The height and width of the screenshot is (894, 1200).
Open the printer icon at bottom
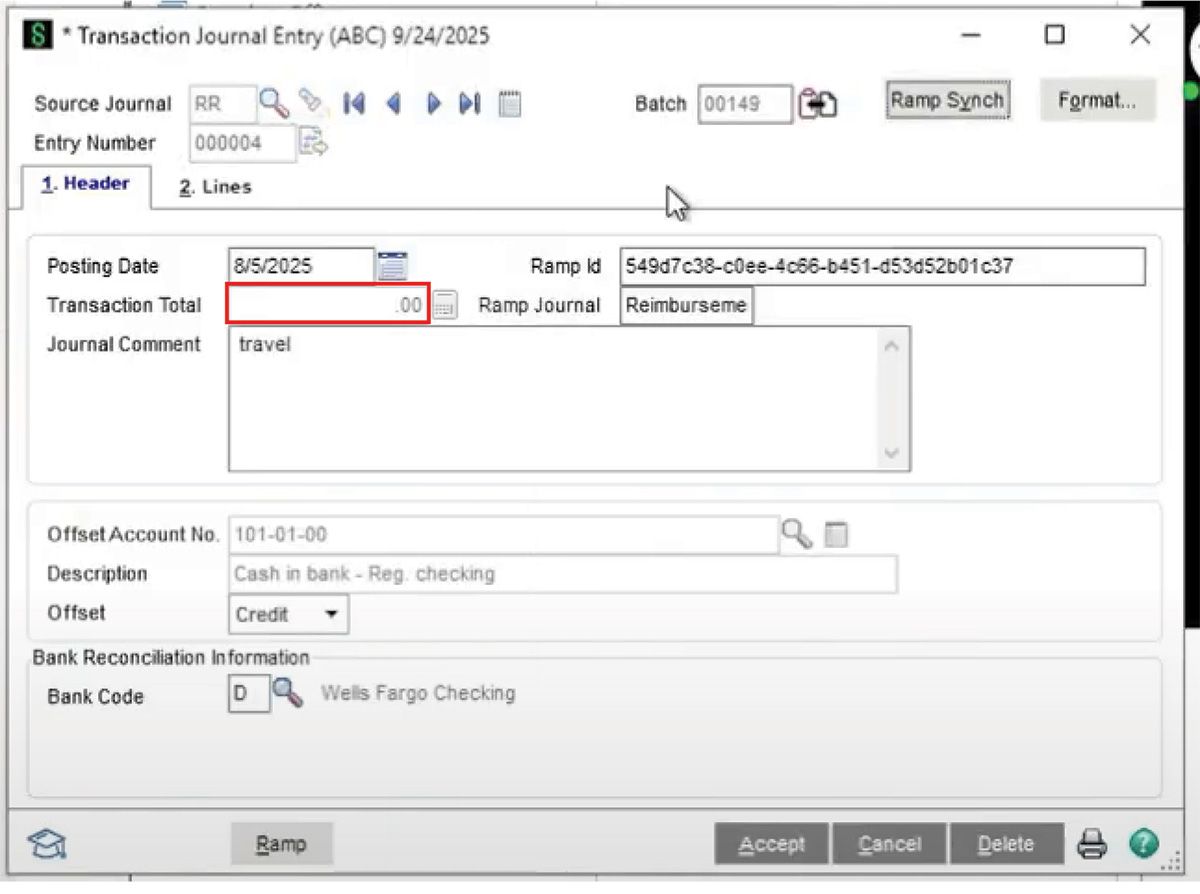pyautogui.click(x=1090, y=843)
